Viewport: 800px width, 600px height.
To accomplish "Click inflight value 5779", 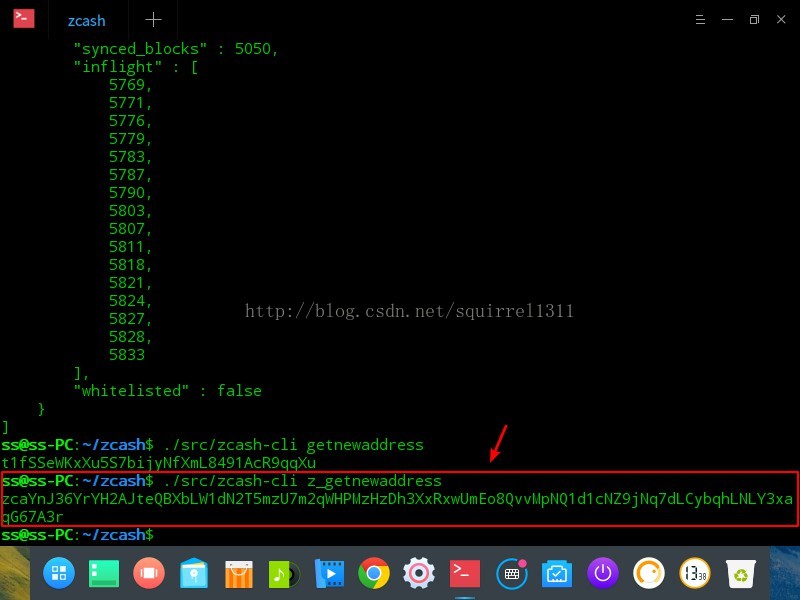I will point(130,139).
